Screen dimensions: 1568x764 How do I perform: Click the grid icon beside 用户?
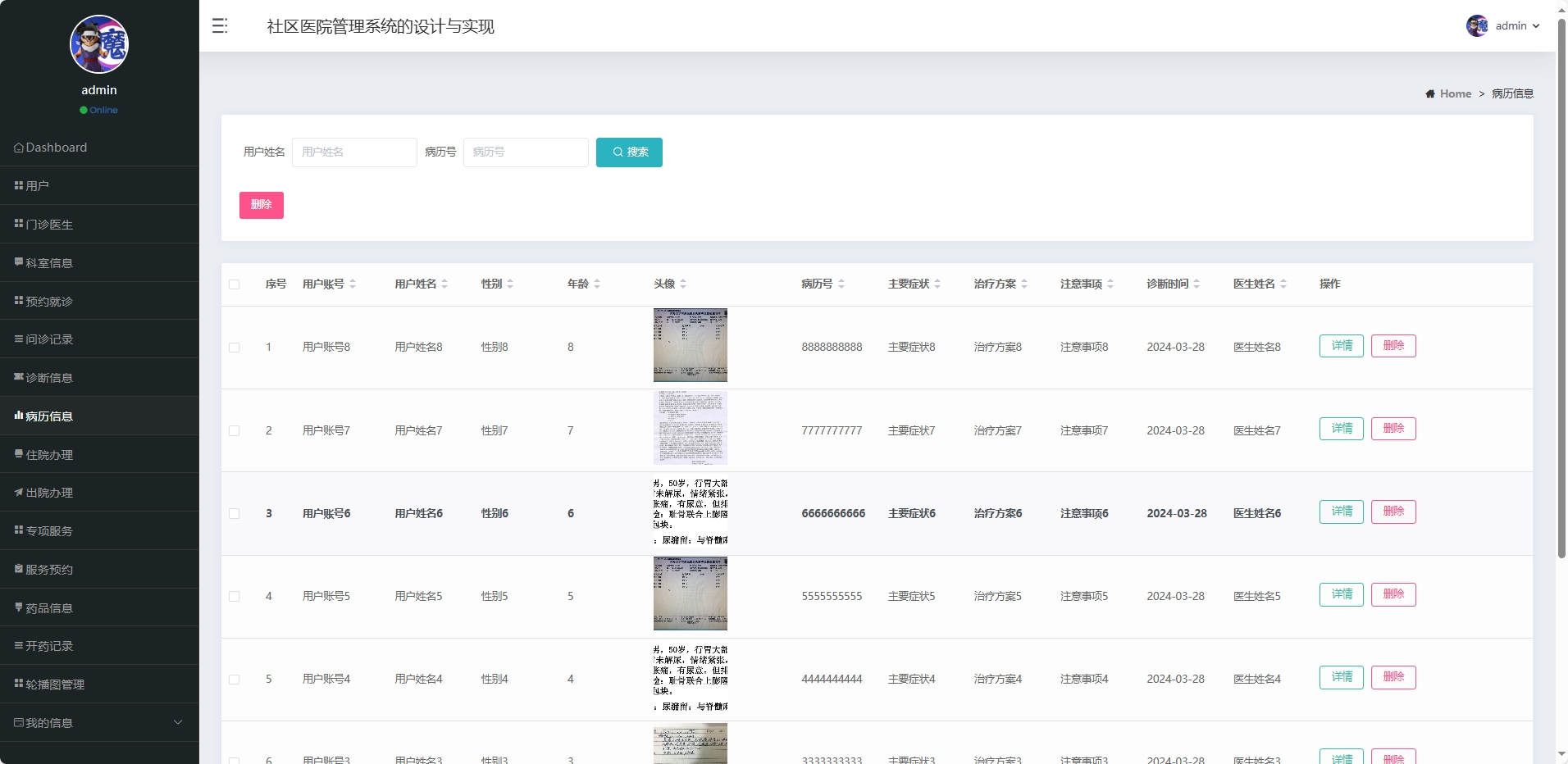[x=19, y=186]
